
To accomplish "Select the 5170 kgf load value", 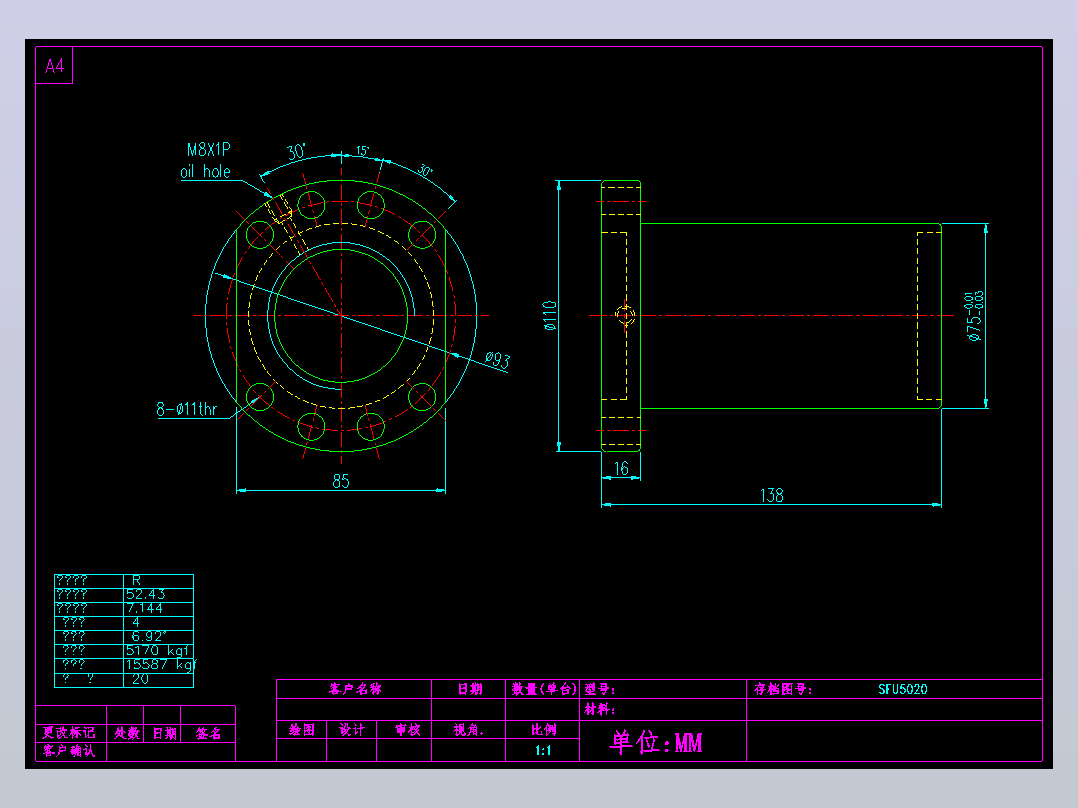I will pos(158,651).
